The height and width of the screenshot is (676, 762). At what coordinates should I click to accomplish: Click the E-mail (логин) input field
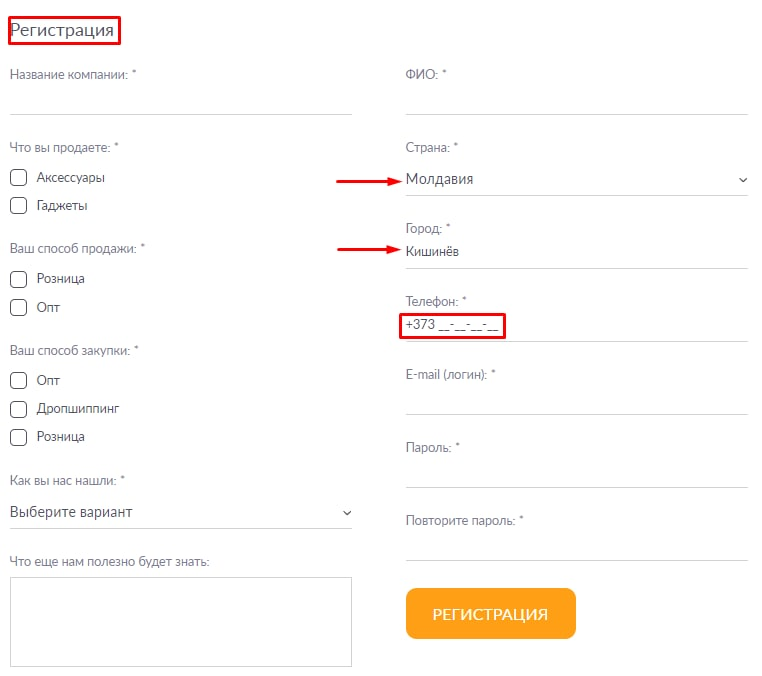pyautogui.click(x=576, y=400)
